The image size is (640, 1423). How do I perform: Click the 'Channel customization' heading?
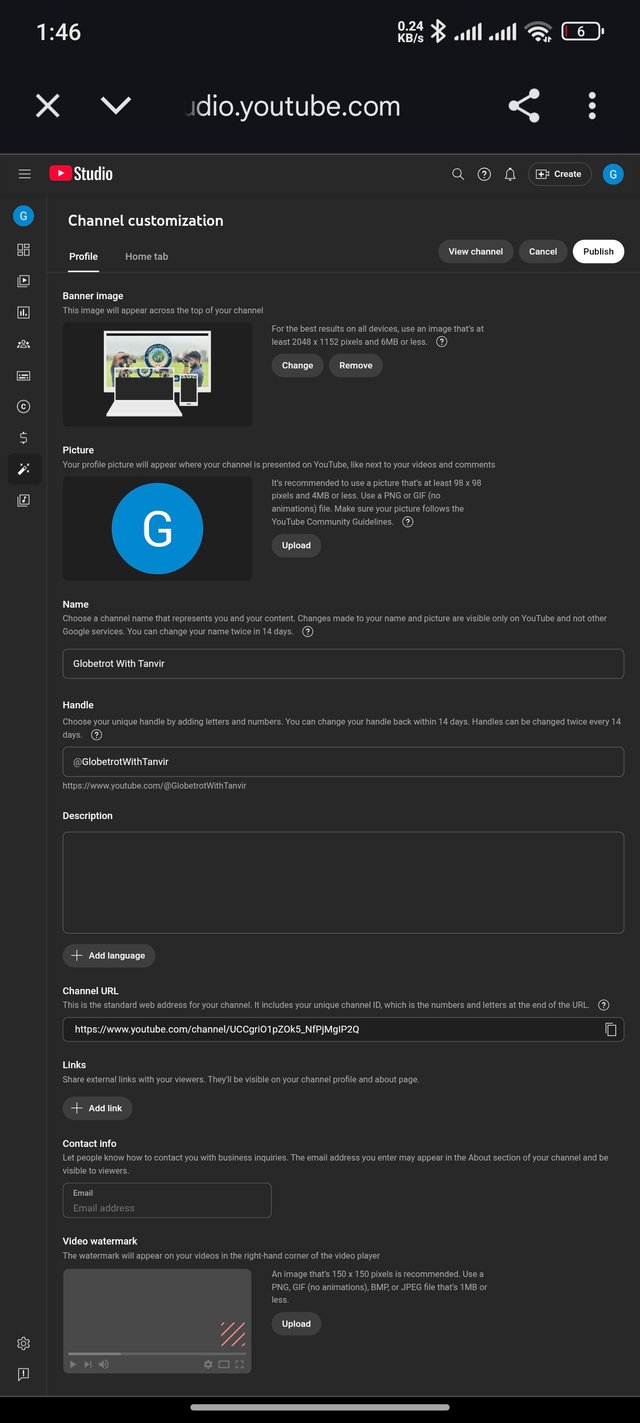(x=146, y=221)
